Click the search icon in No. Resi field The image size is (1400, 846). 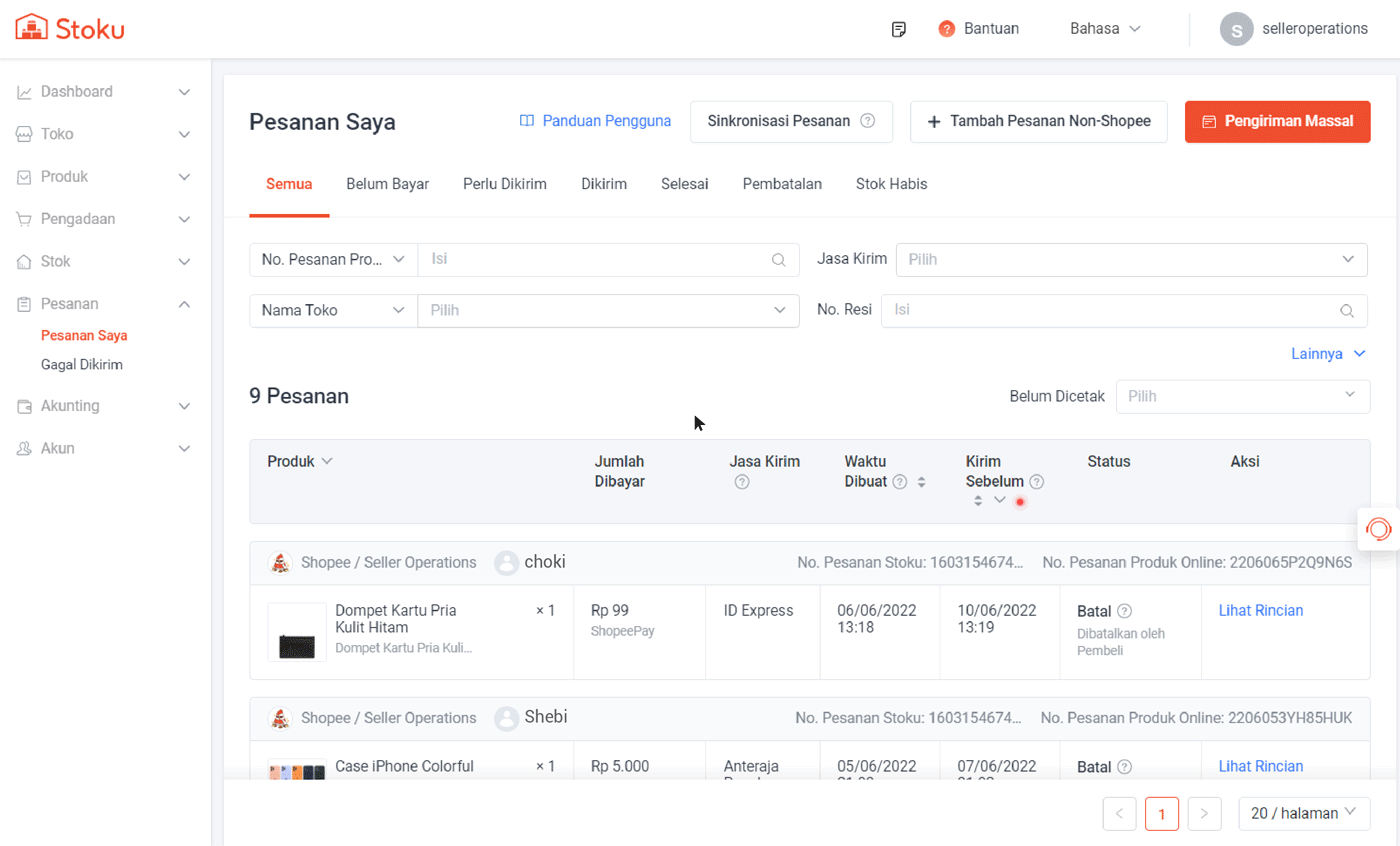point(1347,310)
